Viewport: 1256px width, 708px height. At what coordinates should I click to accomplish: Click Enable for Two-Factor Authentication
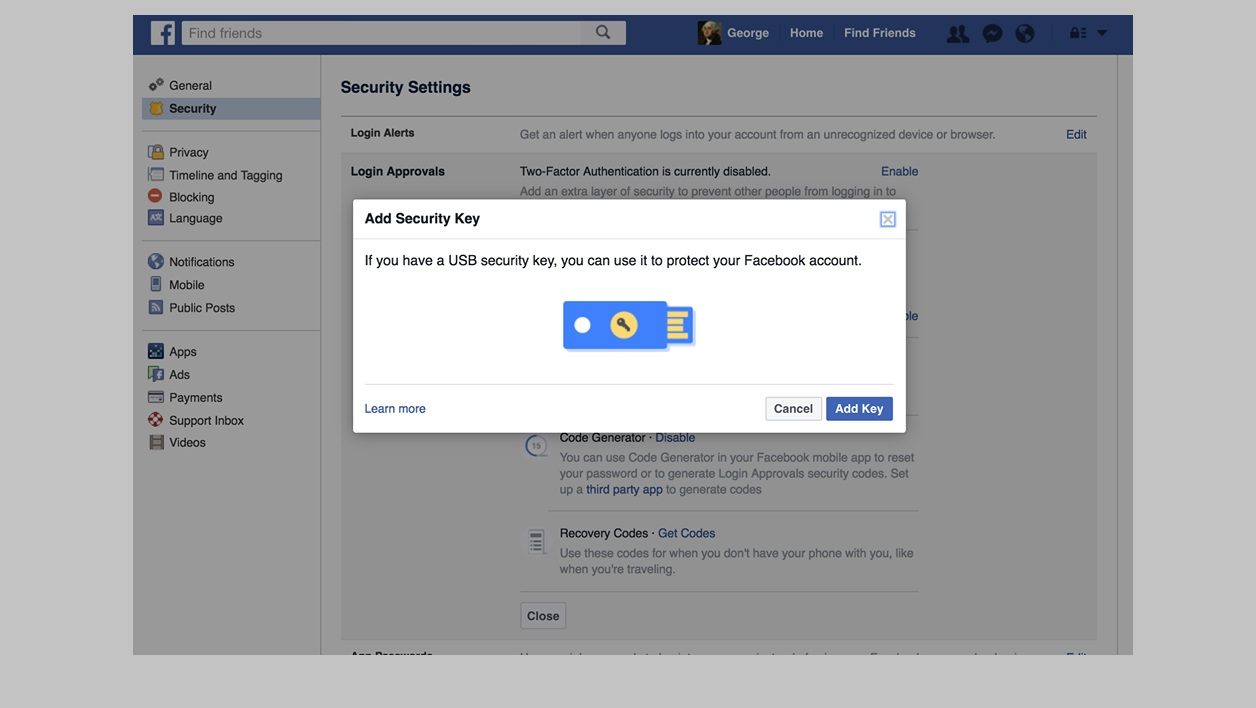coord(899,171)
